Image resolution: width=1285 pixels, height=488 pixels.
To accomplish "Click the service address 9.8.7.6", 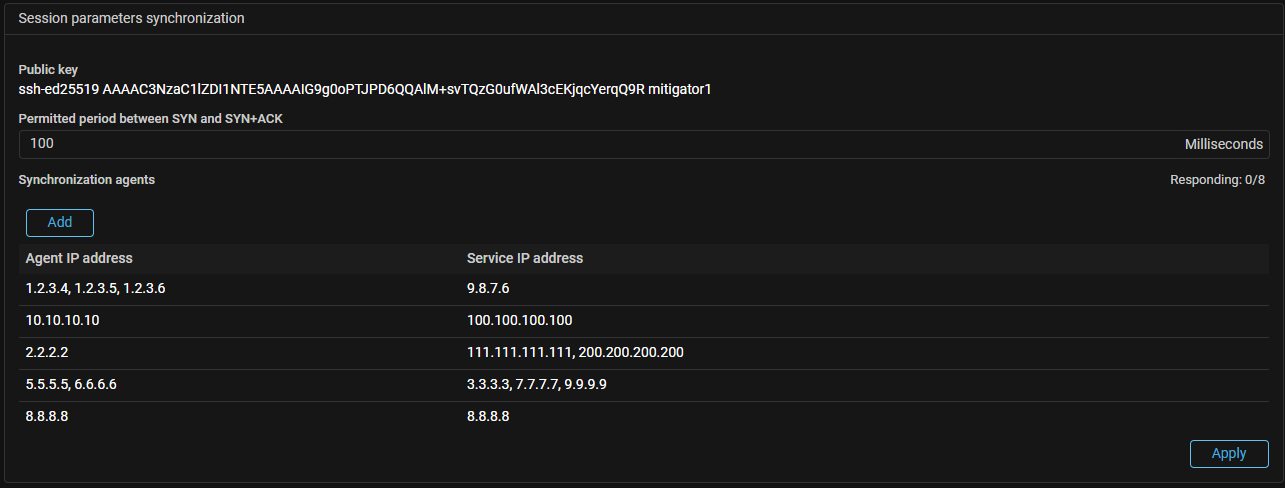I will (488, 288).
